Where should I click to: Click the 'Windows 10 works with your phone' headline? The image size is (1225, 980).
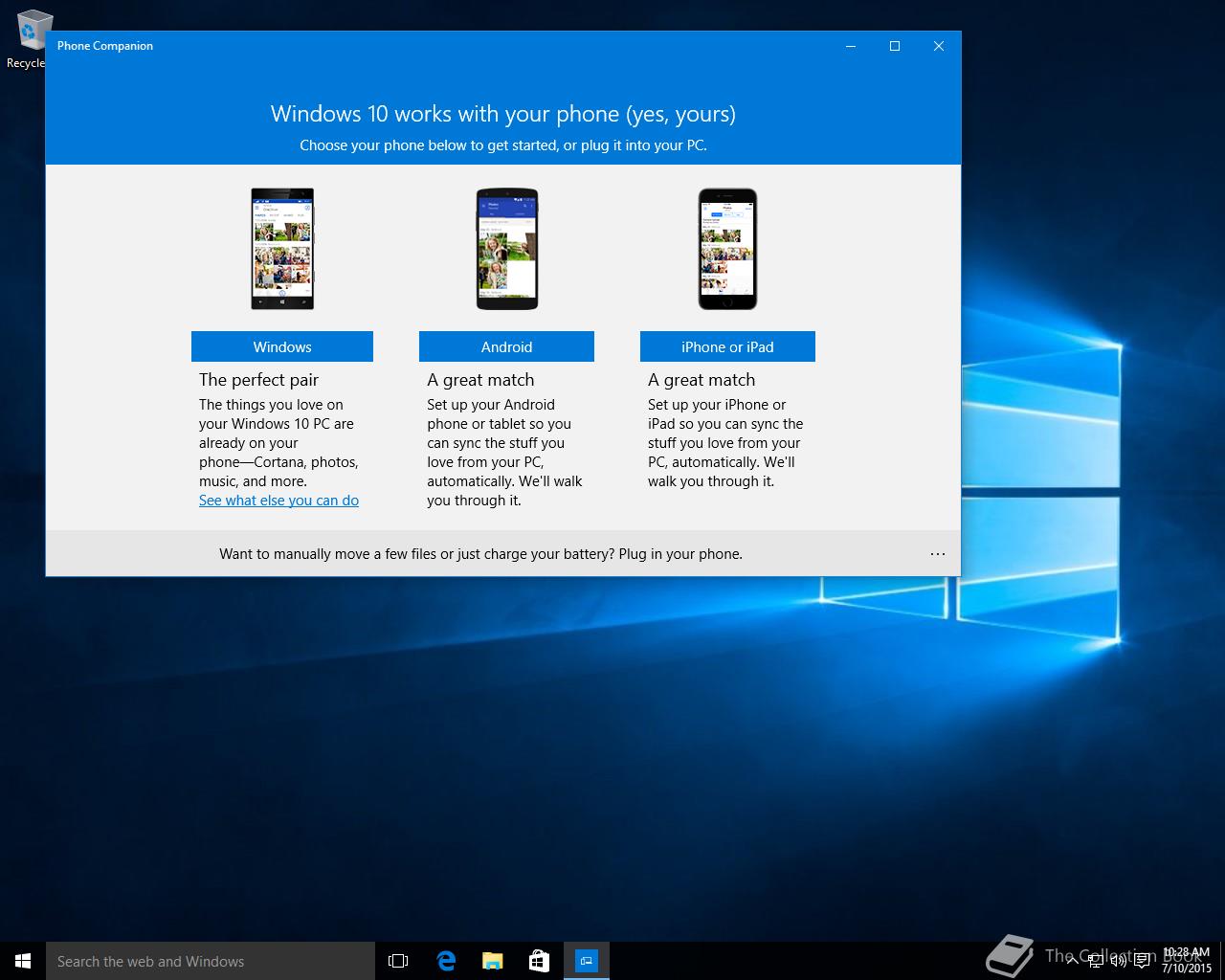(503, 114)
